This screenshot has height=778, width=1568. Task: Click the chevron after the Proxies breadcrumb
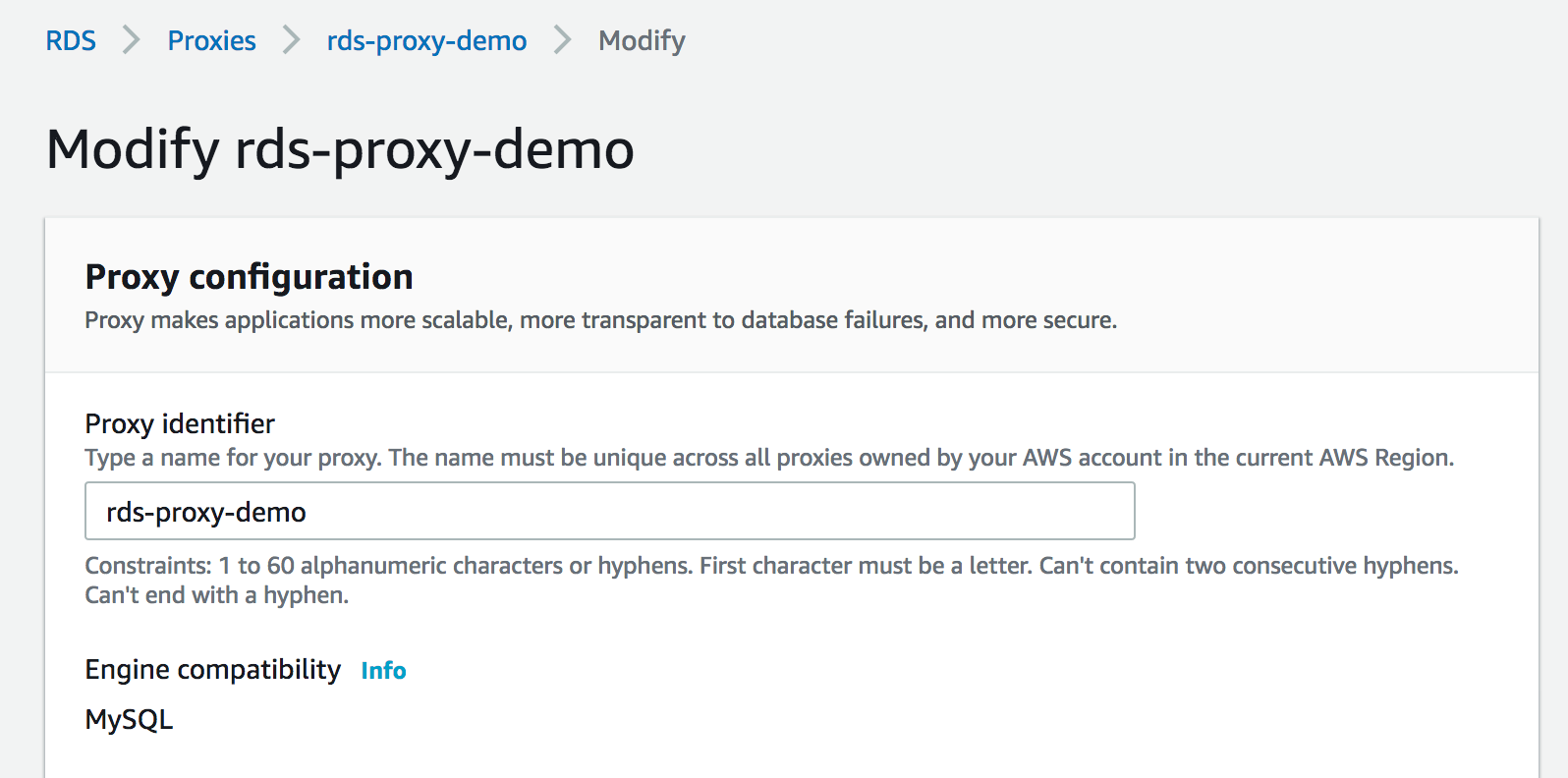[291, 40]
